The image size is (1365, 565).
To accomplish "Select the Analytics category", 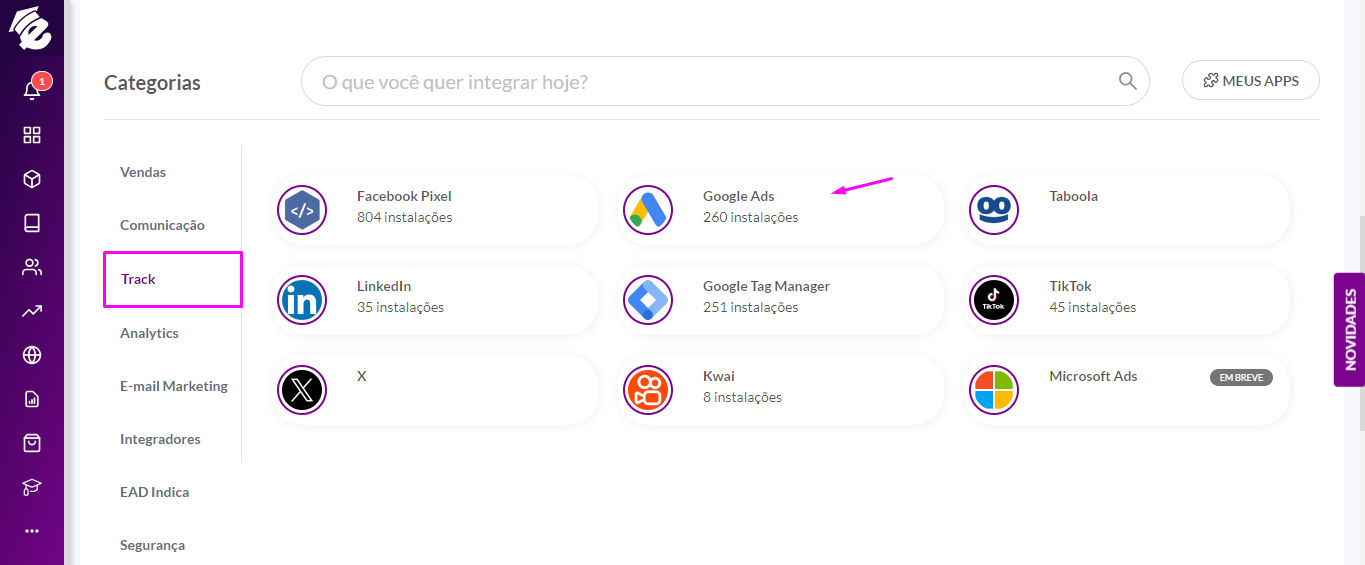I will pos(149,333).
